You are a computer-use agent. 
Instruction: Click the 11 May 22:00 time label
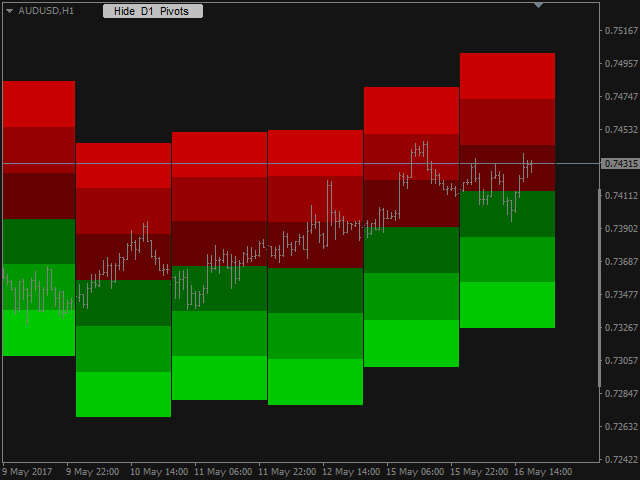point(287,472)
